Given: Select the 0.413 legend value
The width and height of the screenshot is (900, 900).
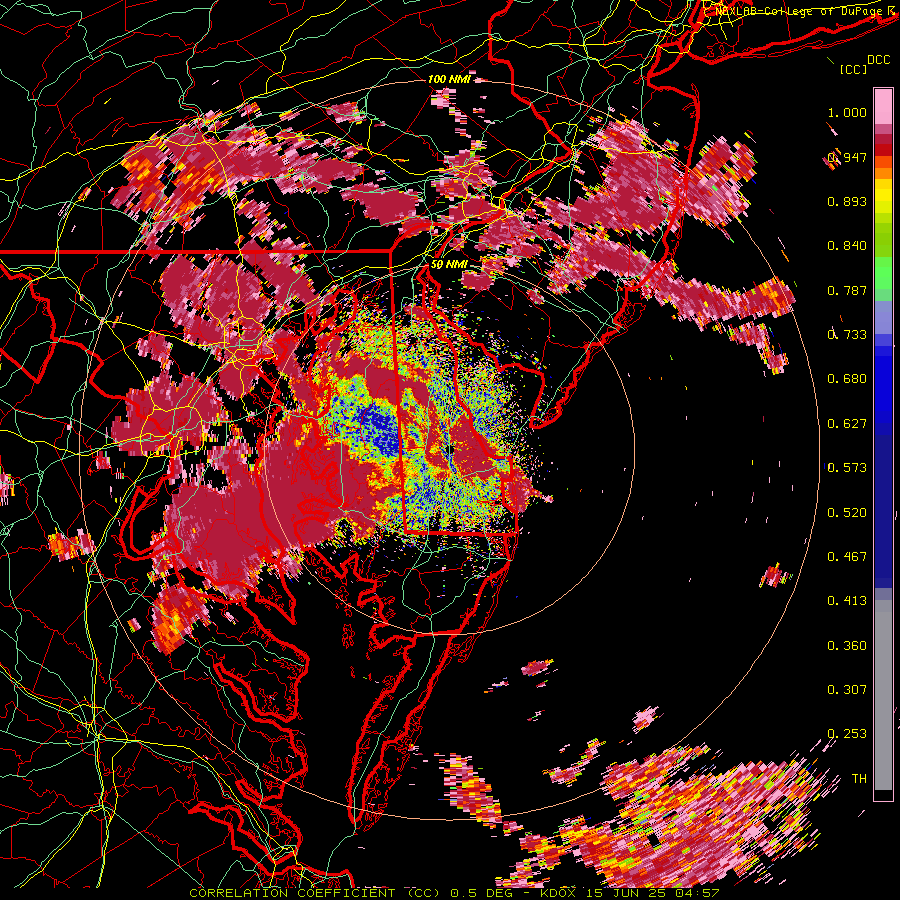Looking at the screenshot, I should 847,601.
